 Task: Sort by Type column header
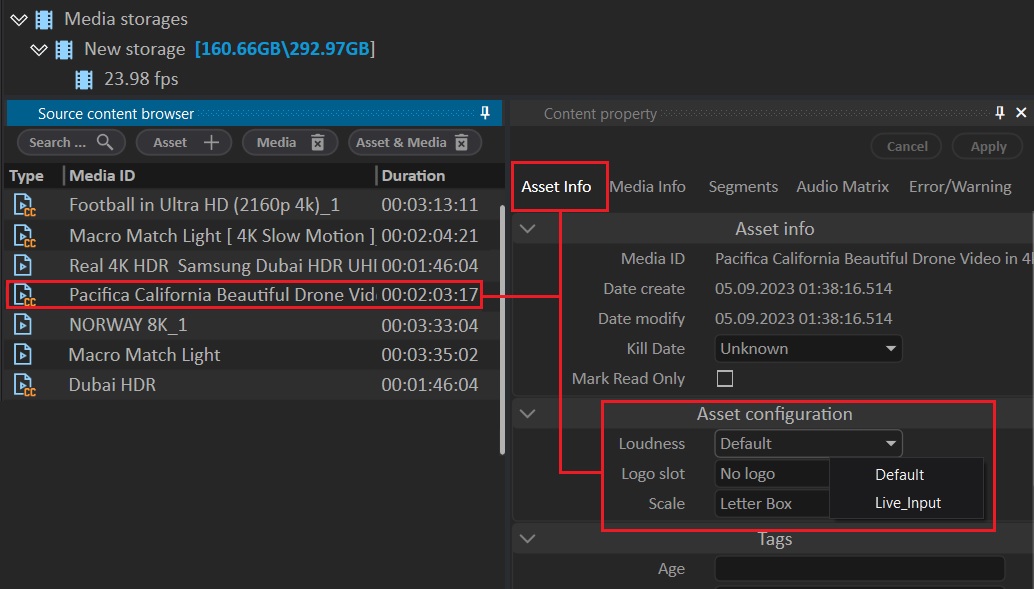tap(26, 175)
